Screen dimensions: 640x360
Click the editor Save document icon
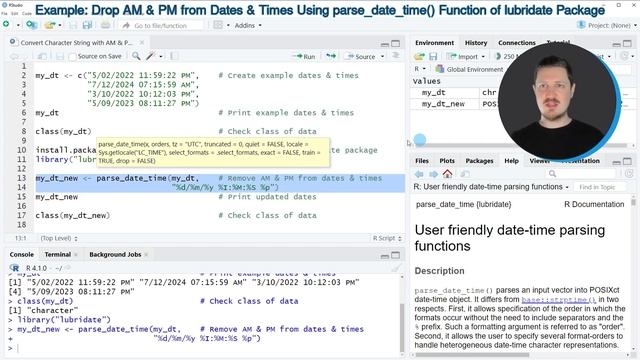(x=60, y=56)
